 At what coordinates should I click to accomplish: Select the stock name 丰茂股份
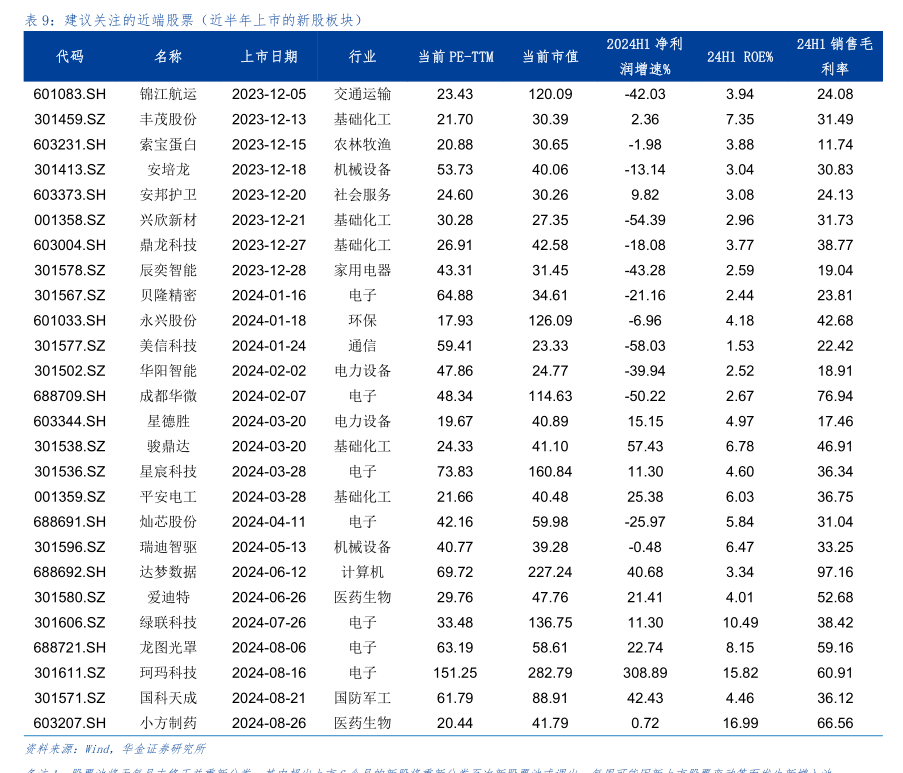pos(168,119)
